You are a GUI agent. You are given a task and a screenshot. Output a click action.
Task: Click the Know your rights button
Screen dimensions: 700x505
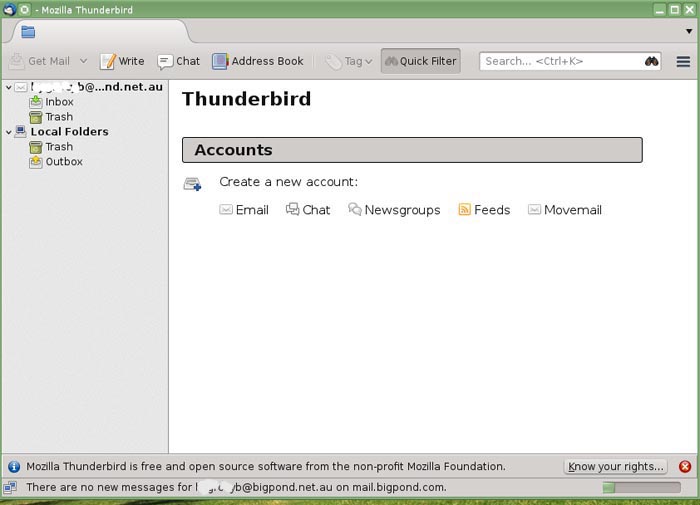tap(615, 466)
